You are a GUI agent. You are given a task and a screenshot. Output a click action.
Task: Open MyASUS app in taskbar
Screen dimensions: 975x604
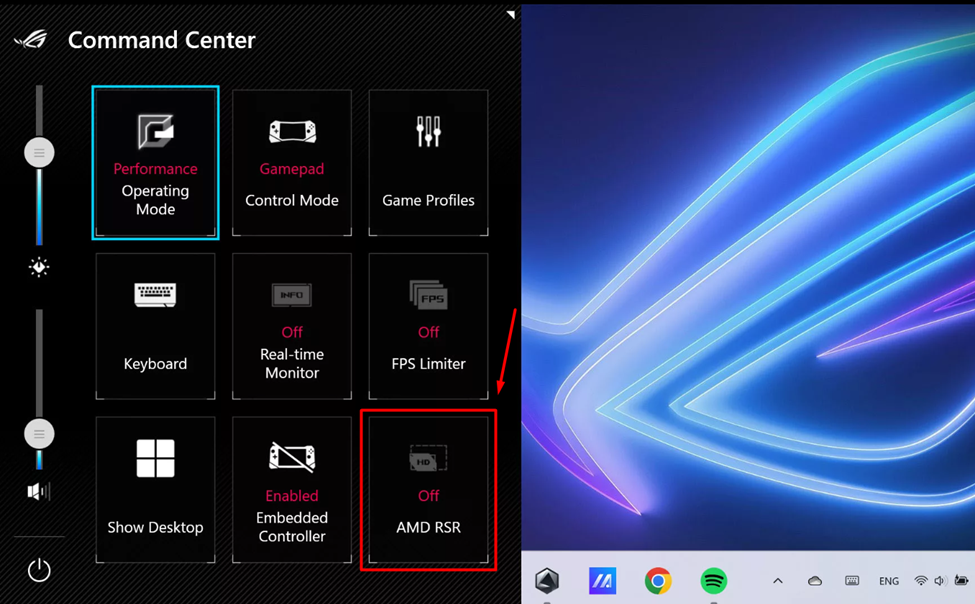603,581
